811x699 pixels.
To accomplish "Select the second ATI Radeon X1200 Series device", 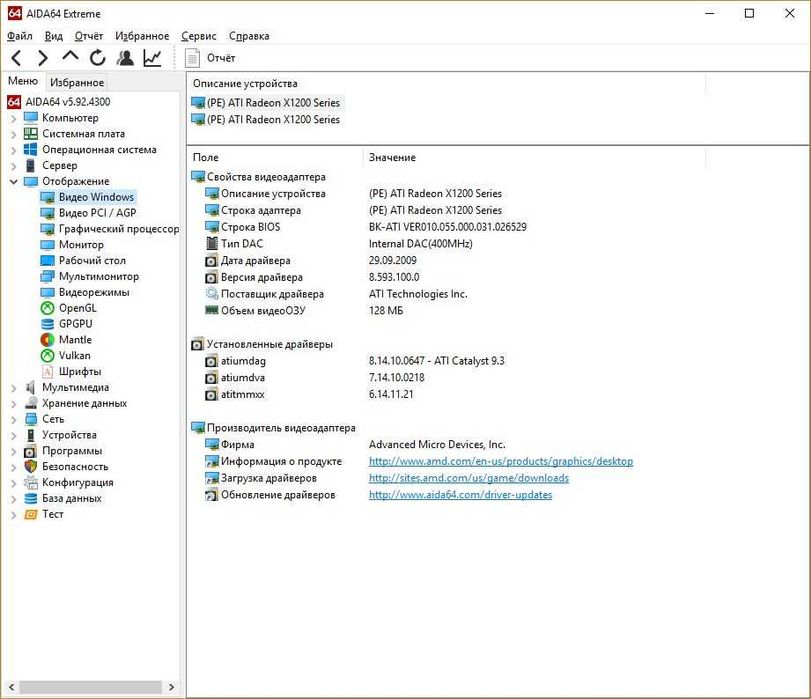I will (x=266, y=120).
